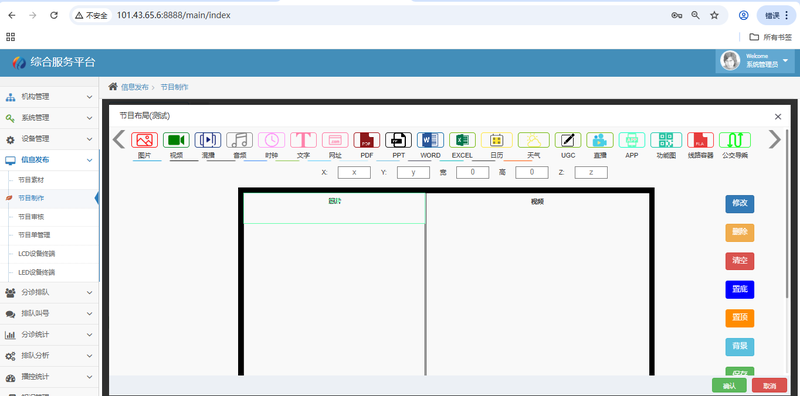Expand the 分诊排队 sidebar section
The height and width of the screenshot is (396, 800).
(49, 292)
